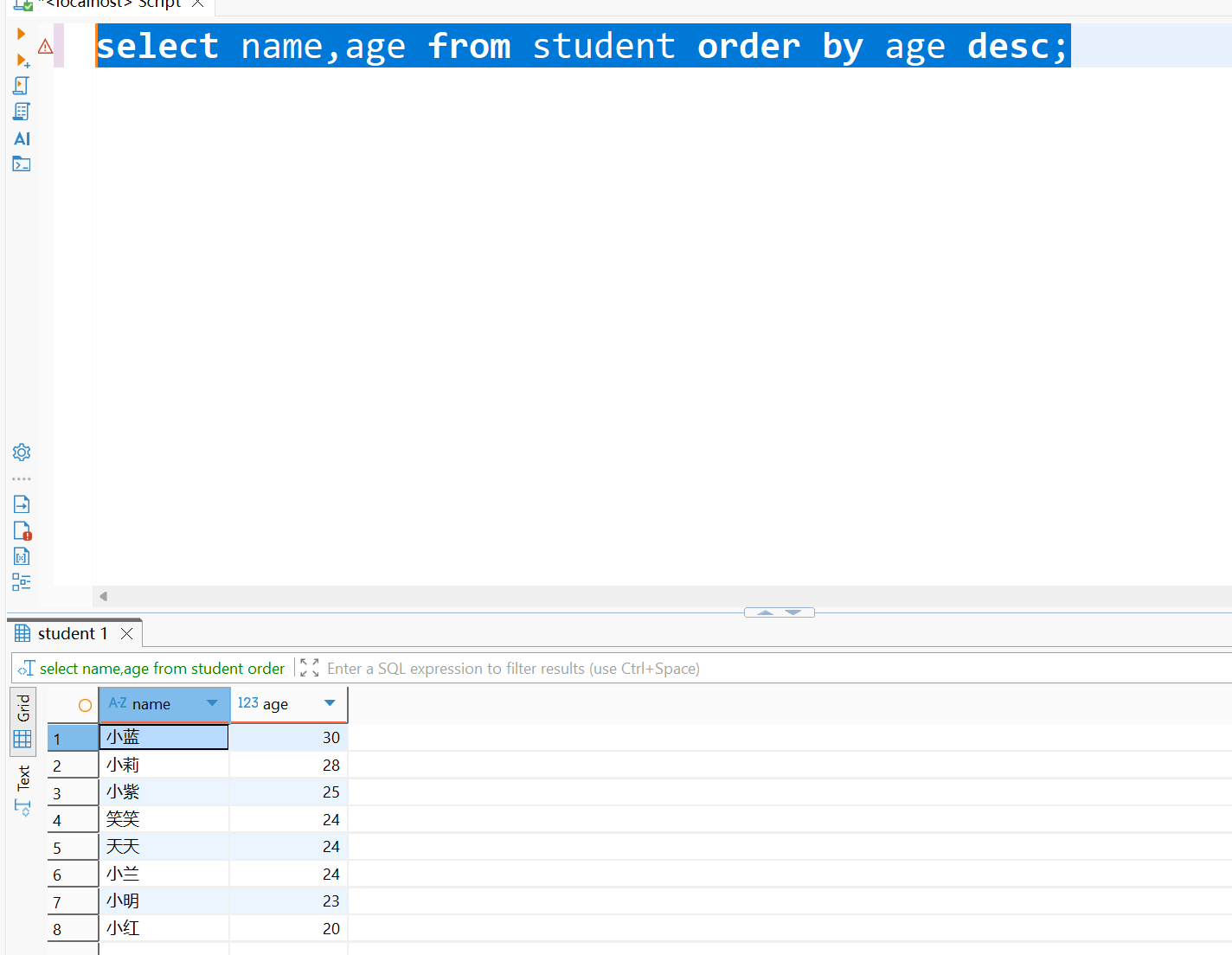The height and width of the screenshot is (955, 1232).
Task: Open the SQL console folder icon
Action: 22,163
